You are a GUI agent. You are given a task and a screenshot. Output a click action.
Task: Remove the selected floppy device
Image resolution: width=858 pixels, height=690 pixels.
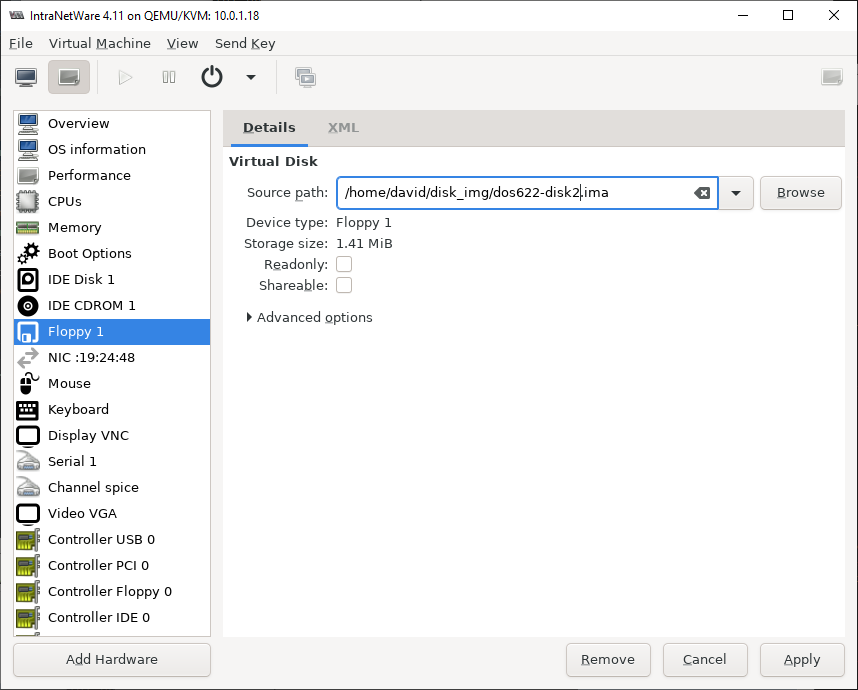click(x=608, y=659)
